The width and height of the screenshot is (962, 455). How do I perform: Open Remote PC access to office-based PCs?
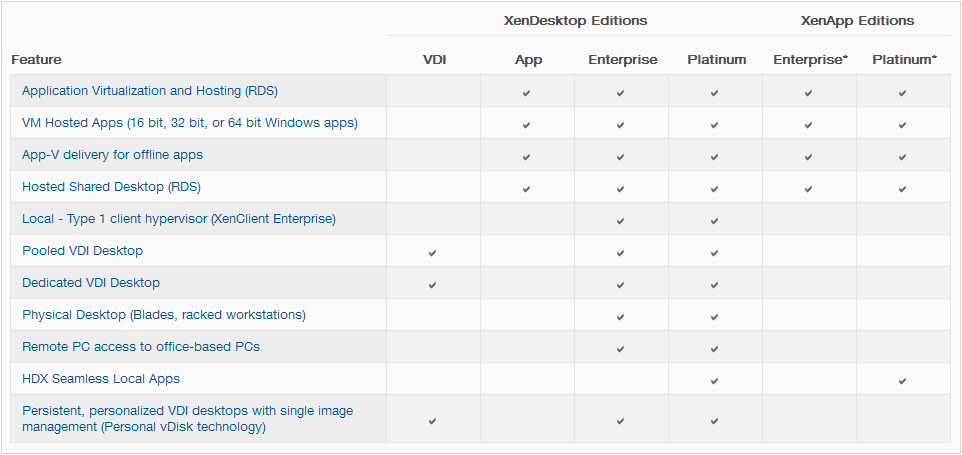click(x=141, y=346)
